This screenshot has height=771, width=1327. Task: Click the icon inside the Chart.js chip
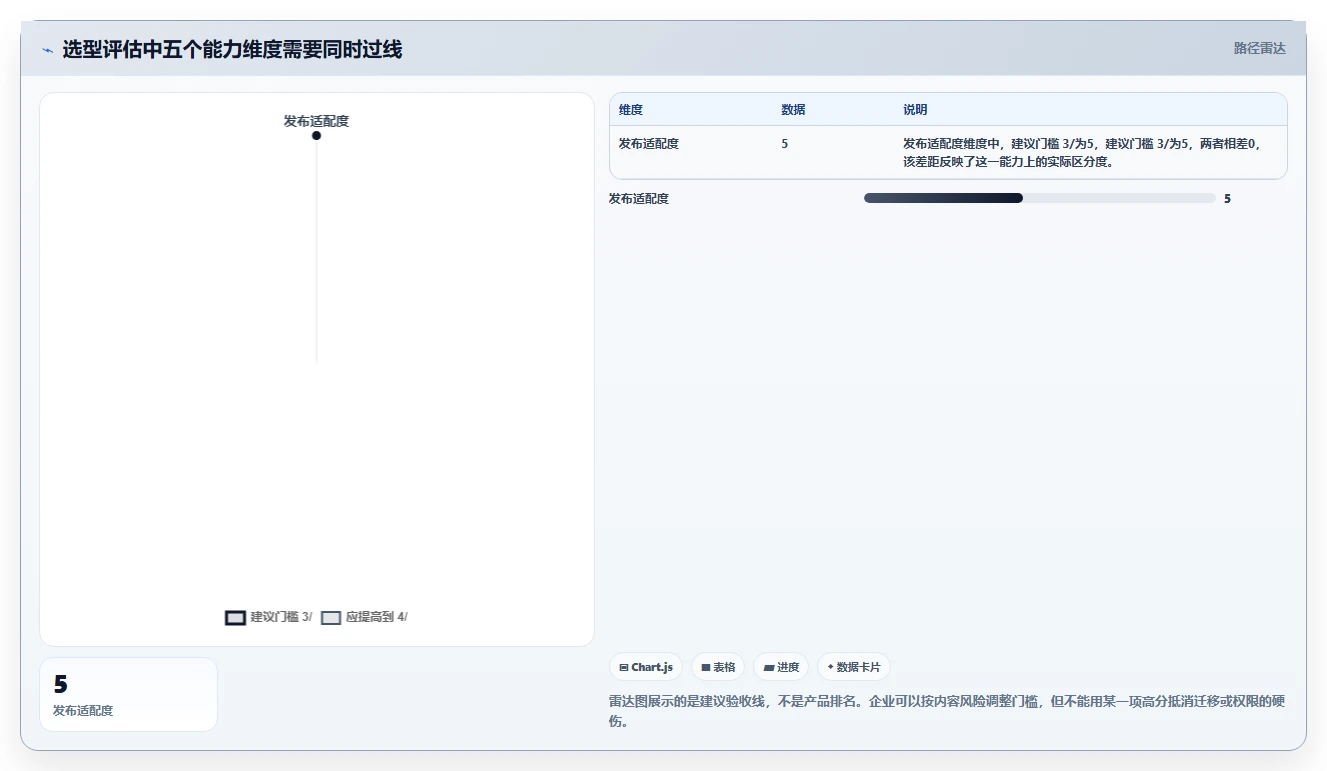[x=624, y=667]
